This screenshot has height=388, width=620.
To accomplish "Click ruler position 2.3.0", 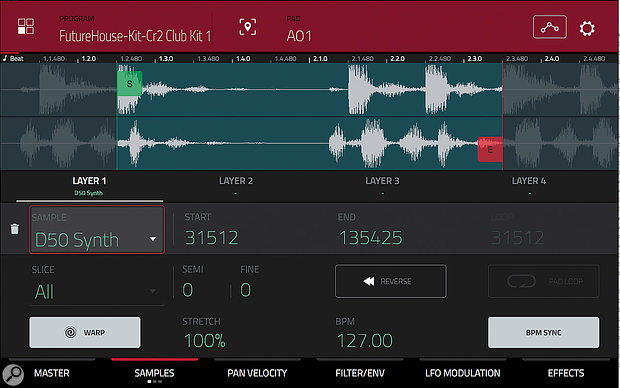I will [474, 59].
